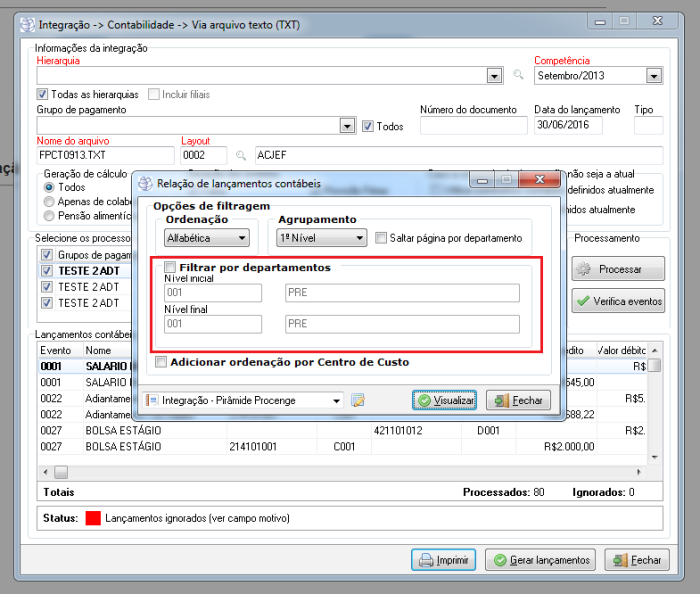Click the Hierarquia search magnifier icon
The image size is (700, 594).
518,75
